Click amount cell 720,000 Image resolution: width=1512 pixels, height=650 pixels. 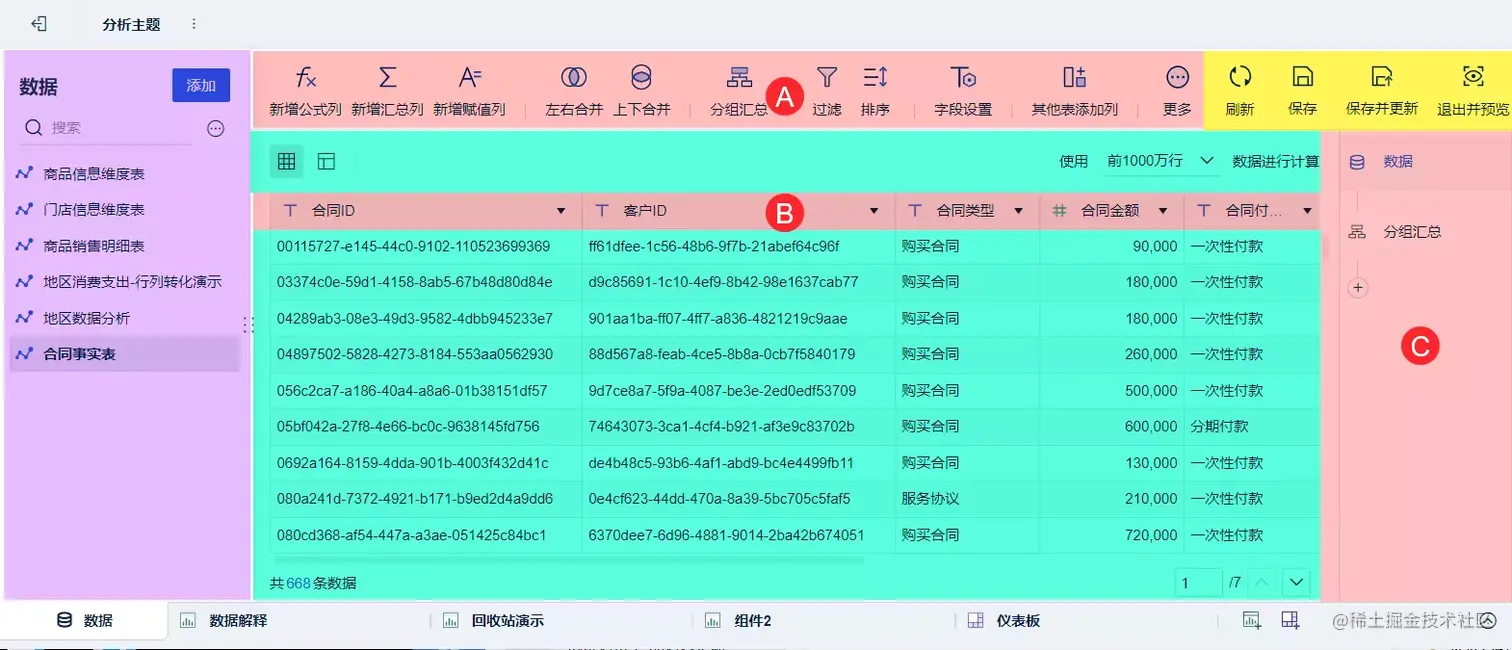coord(1112,535)
